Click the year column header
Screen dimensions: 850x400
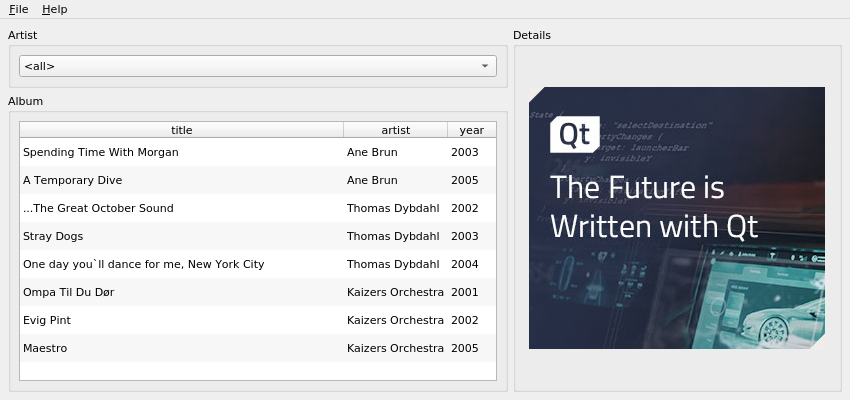471,130
